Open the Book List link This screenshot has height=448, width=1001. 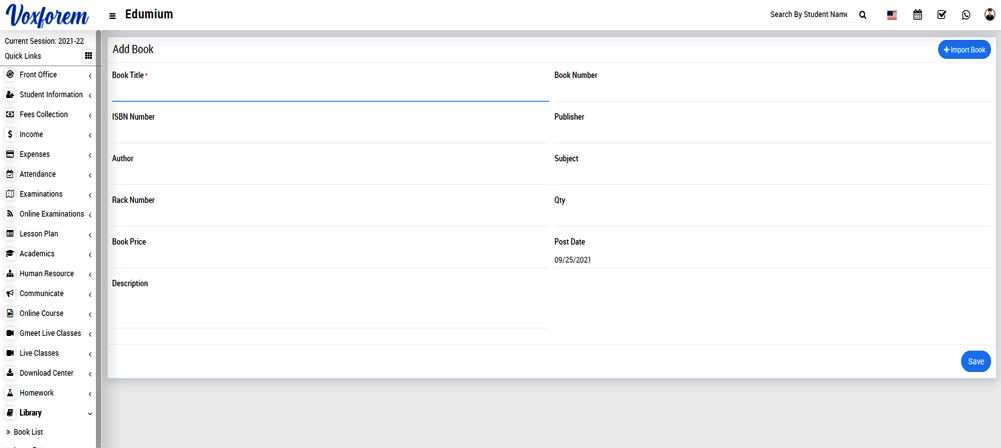coord(28,432)
